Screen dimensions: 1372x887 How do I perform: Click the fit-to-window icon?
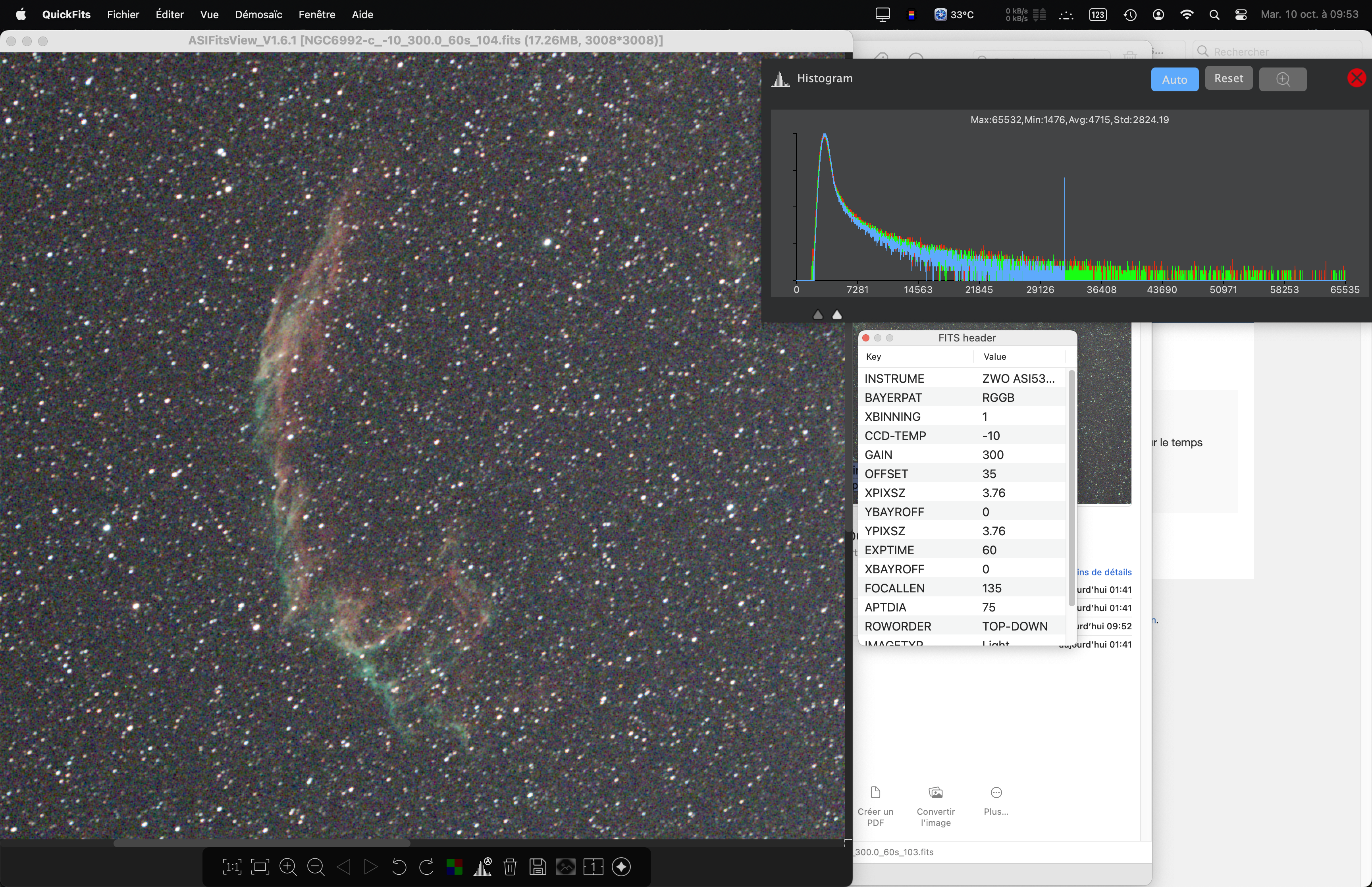pyautogui.click(x=260, y=867)
